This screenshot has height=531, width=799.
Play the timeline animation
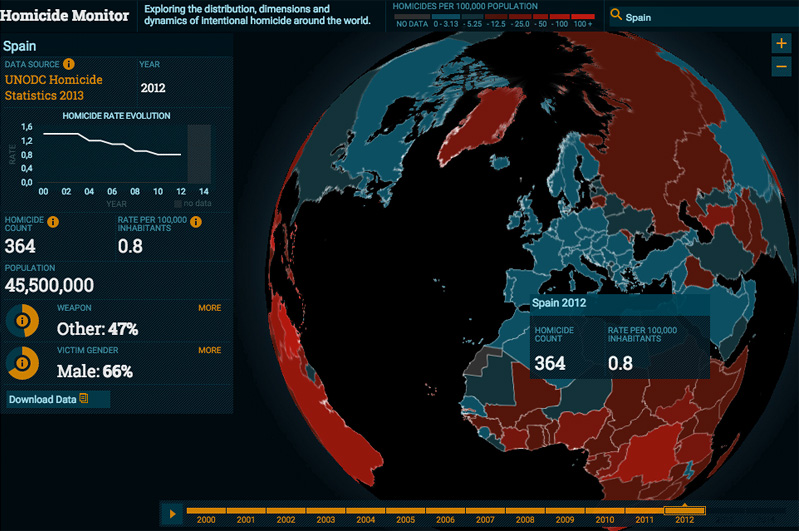click(x=172, y=514)
